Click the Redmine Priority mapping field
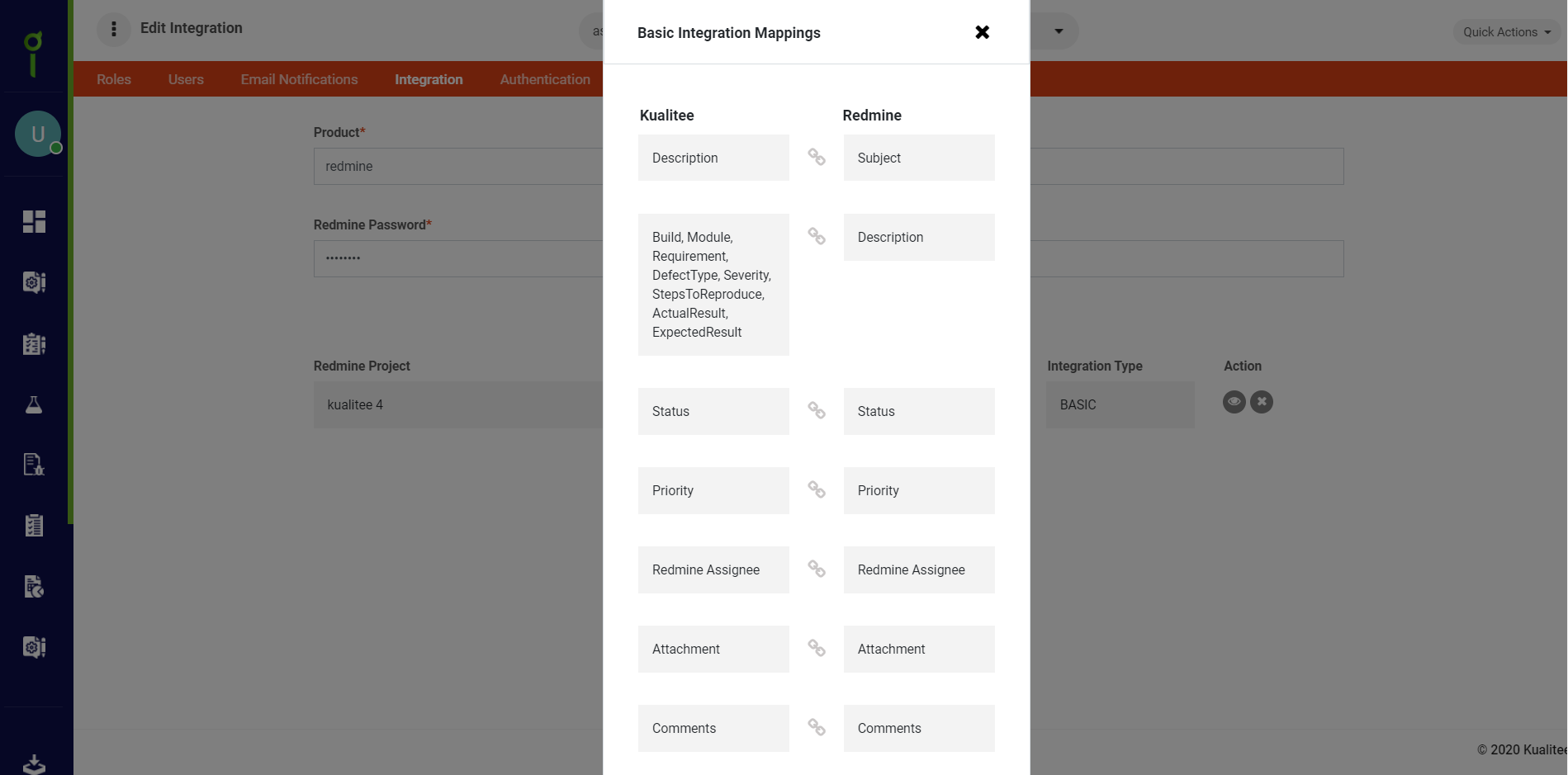1568x775 pixels. 919,490
